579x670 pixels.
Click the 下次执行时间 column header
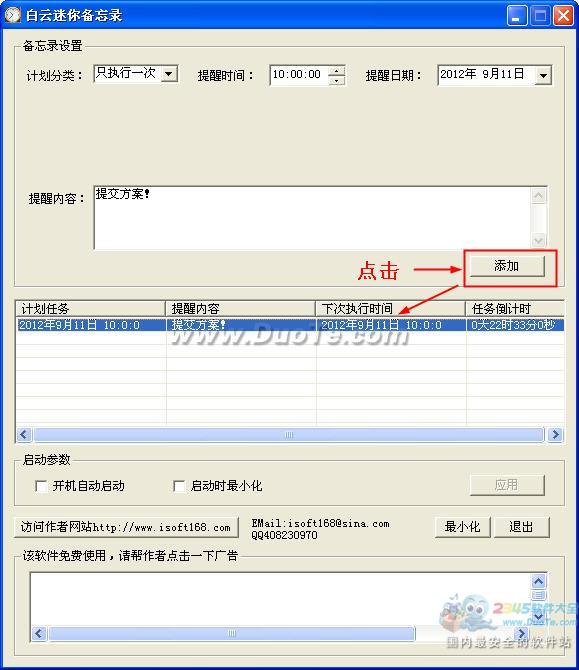pos(391,309)
